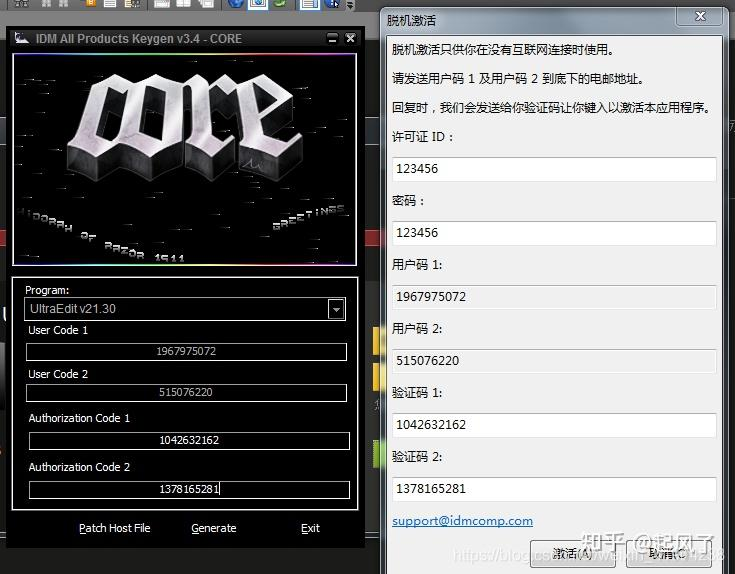Focus the 验证码 1 input field

(553, 425)
